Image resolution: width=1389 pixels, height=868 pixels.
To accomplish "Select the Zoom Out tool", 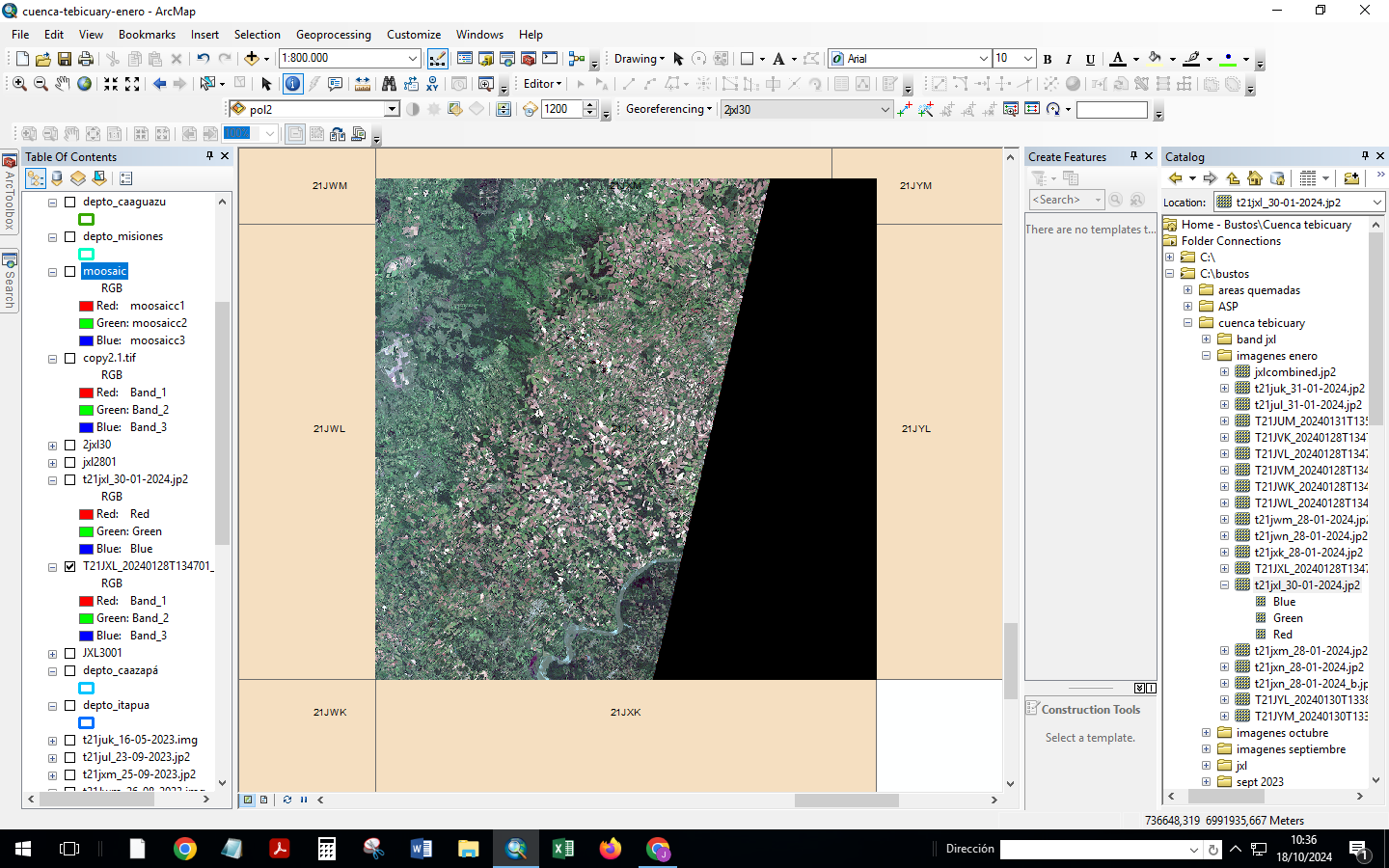I will coord(41,84).
